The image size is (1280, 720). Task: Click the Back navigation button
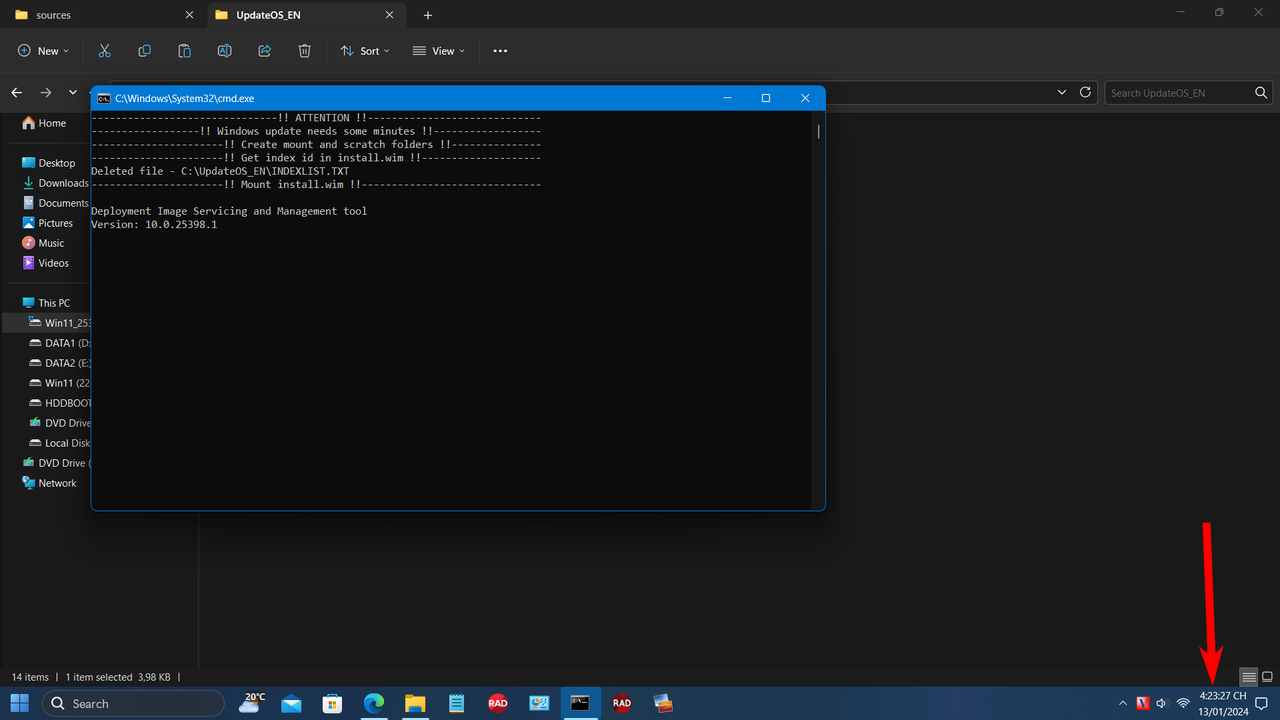tap(16, 92)
